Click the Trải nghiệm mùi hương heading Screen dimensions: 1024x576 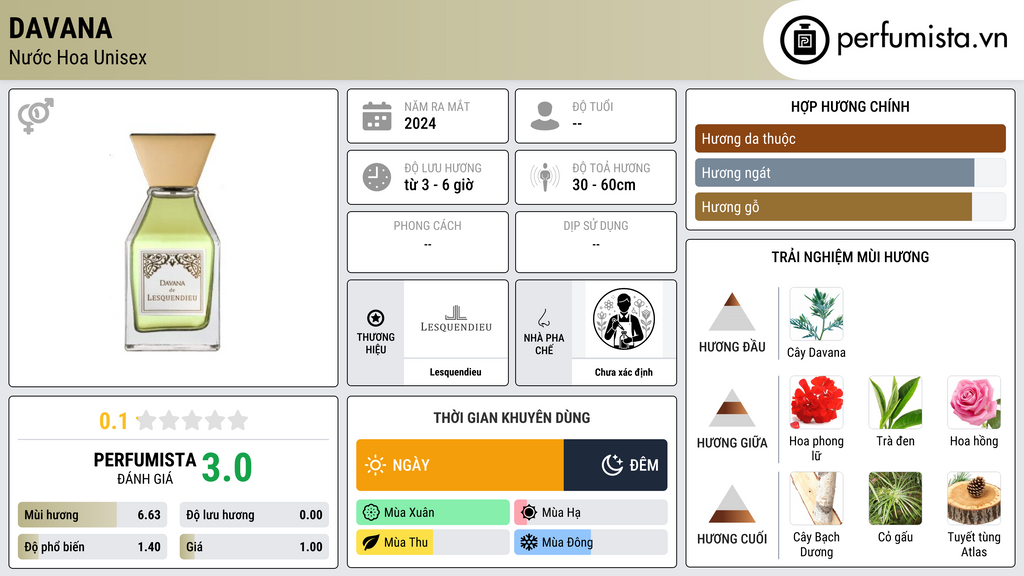(x=850, y=257)
